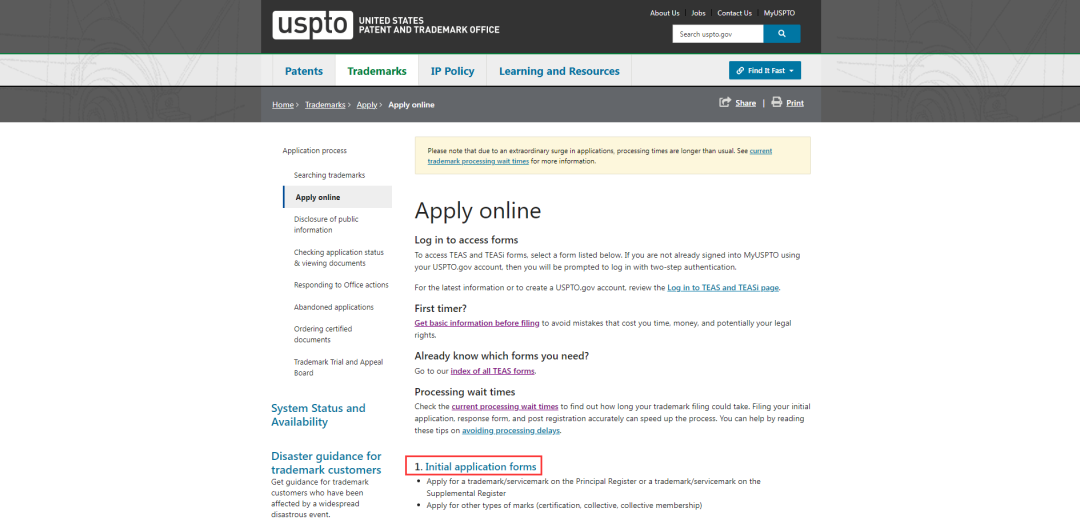This screenshot has width=1080, height=520.
Task: Switch to IP Policy tab
Action: [x=452, y=71]
